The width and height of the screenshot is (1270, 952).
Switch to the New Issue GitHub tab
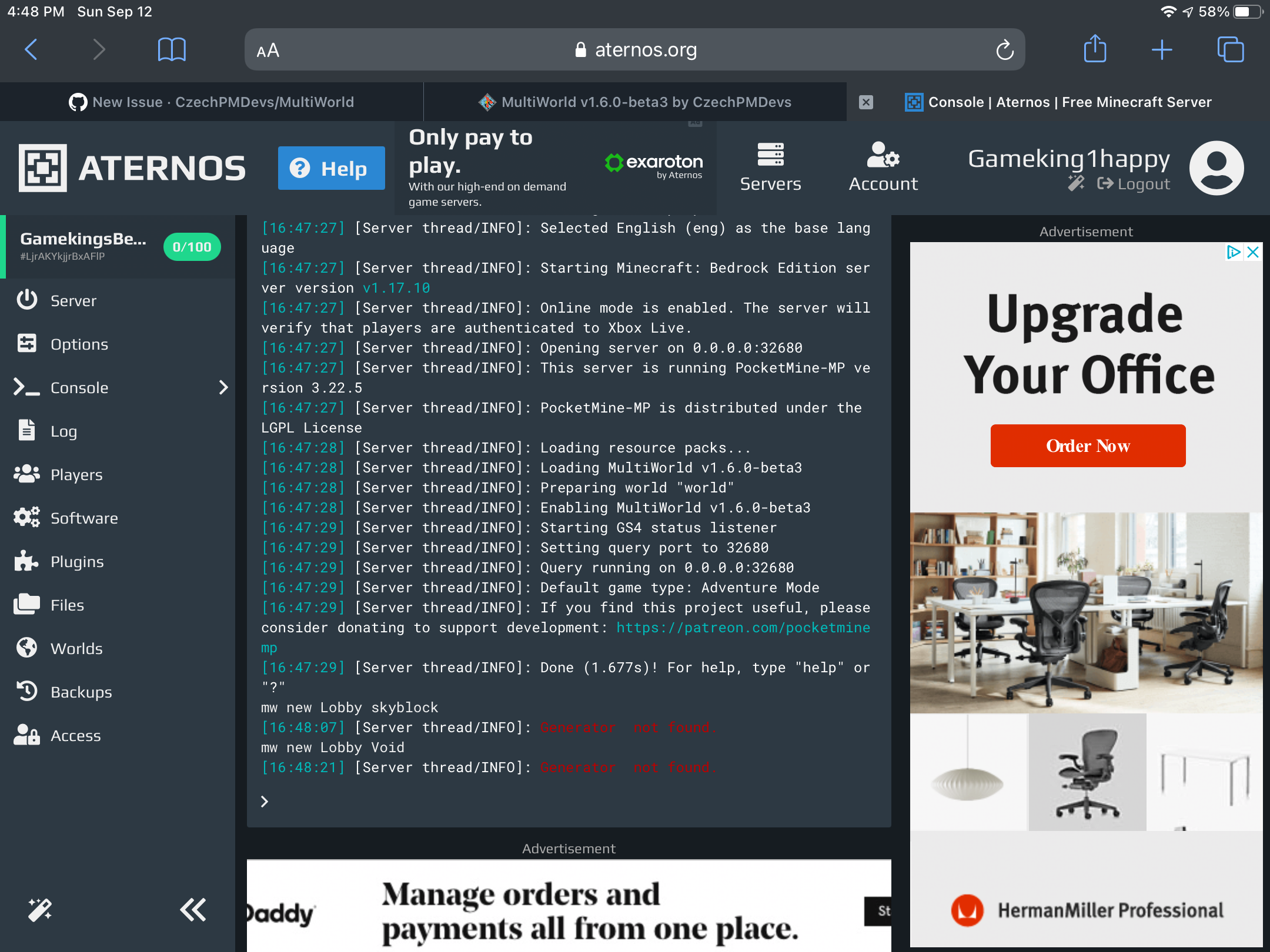(x=212, y=102)
